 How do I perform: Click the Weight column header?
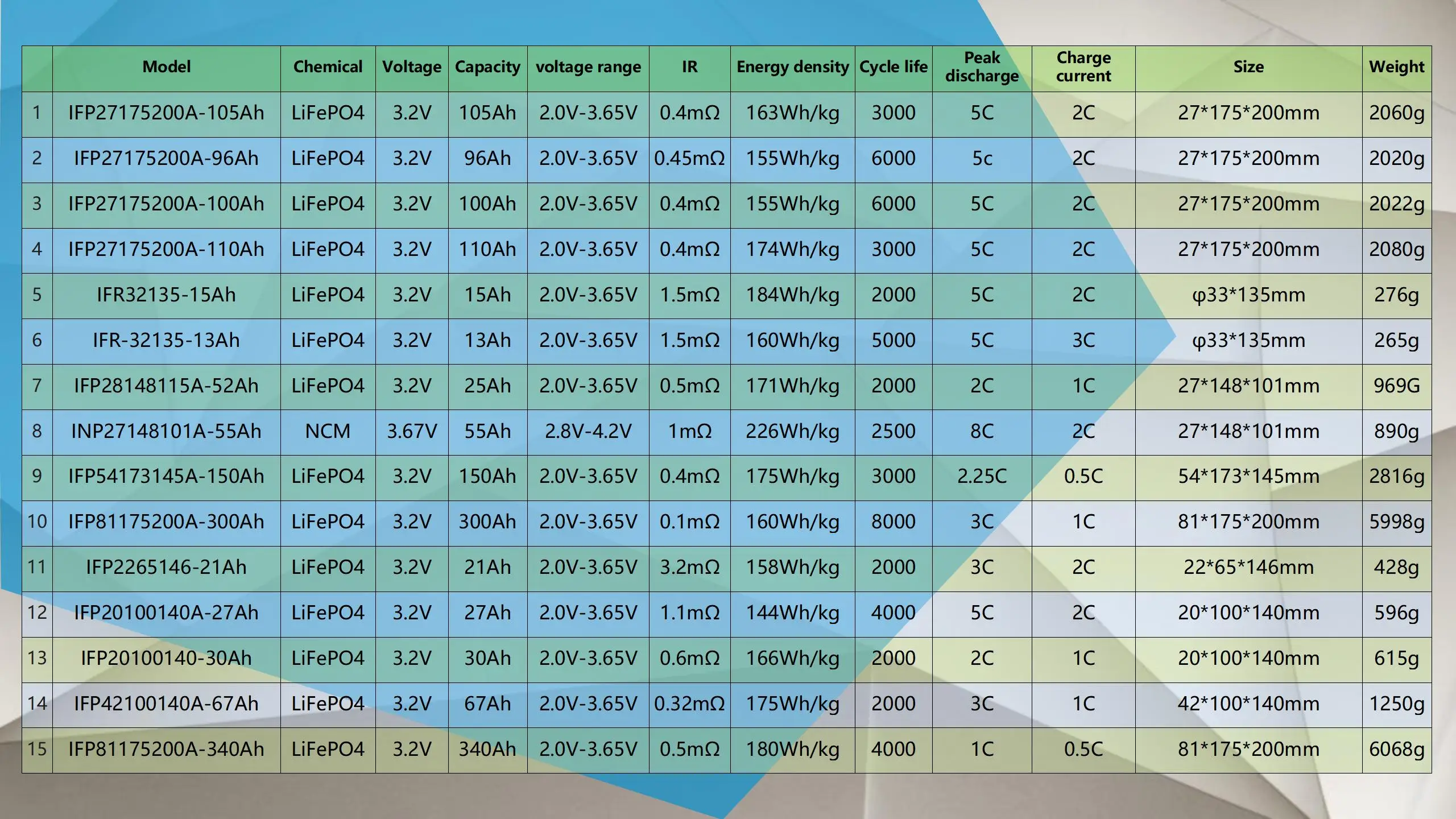tap(1396, 67)
